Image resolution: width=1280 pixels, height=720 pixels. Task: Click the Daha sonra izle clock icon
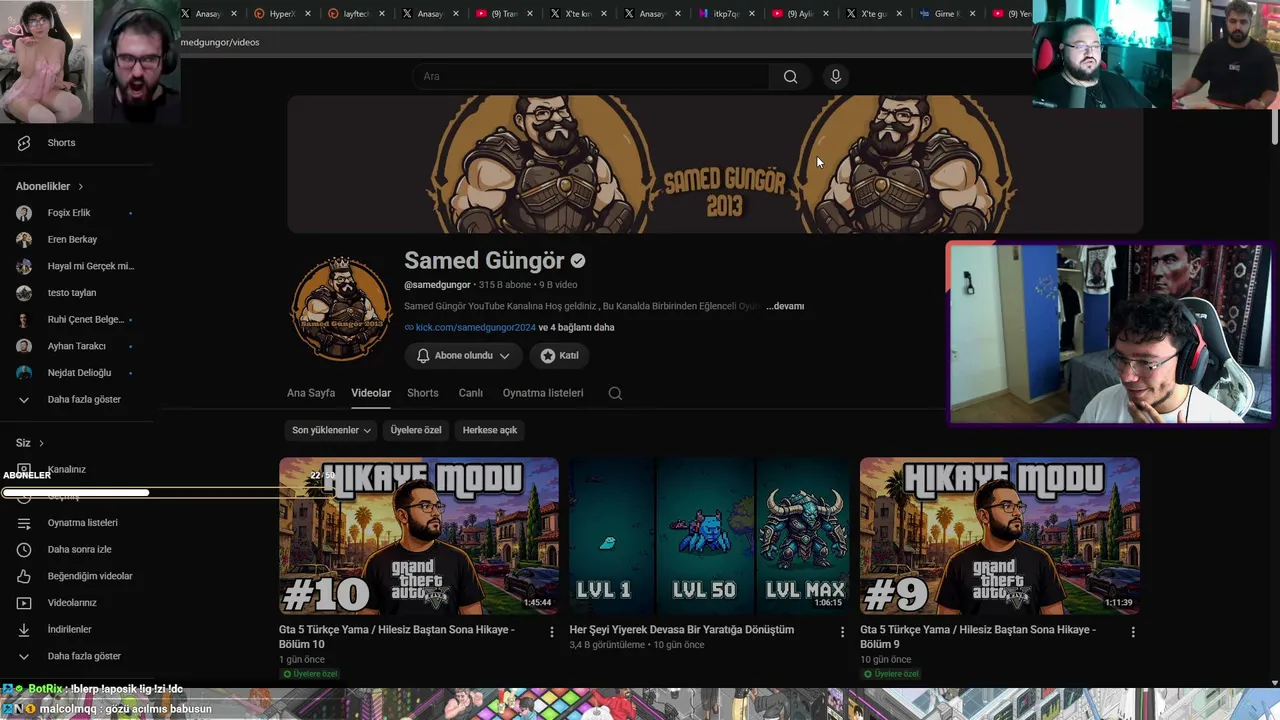[x=24, y=549]
